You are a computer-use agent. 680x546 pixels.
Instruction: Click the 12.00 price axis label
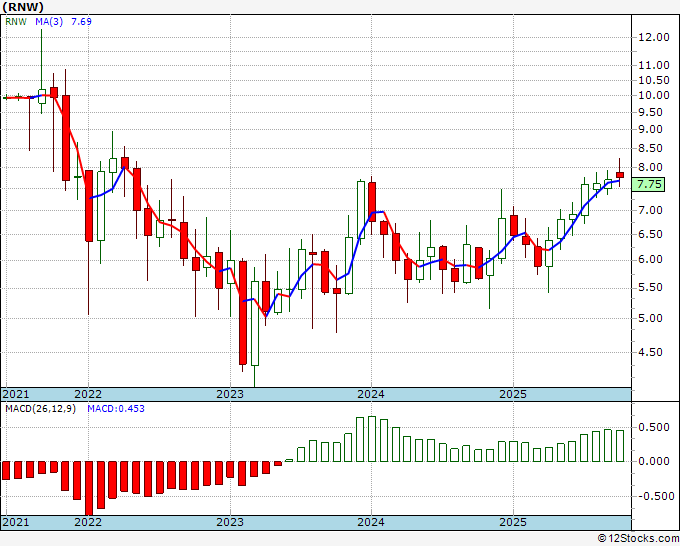(654, 37)
